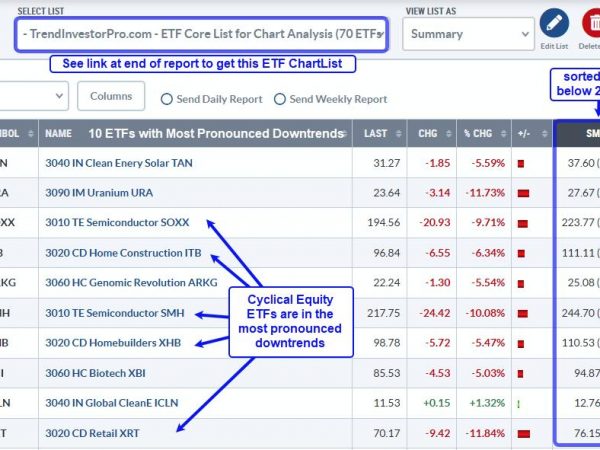The image size is (600, 450).
Task: Click the red bar in XRT row
Action: (523, 434)
